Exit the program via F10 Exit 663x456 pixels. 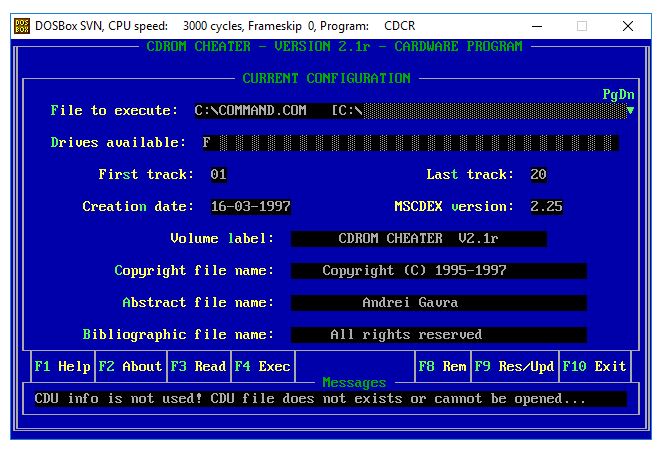click(594, 367)
